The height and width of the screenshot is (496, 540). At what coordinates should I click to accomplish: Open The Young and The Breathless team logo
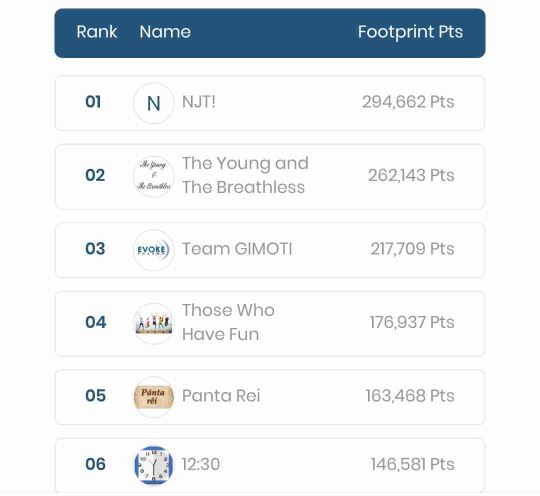click(x=154, y=176)
